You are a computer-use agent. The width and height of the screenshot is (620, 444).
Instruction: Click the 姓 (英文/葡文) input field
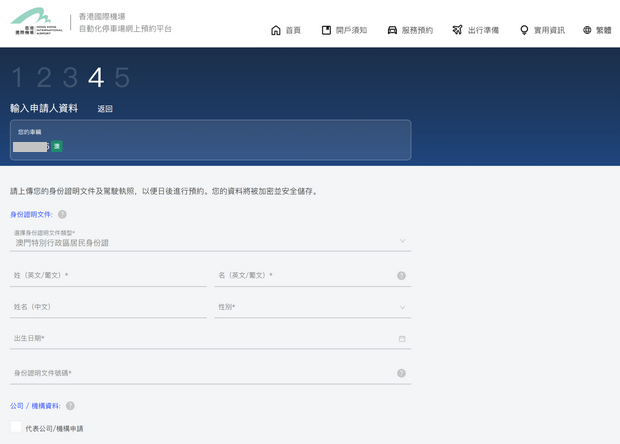[108, 275]
